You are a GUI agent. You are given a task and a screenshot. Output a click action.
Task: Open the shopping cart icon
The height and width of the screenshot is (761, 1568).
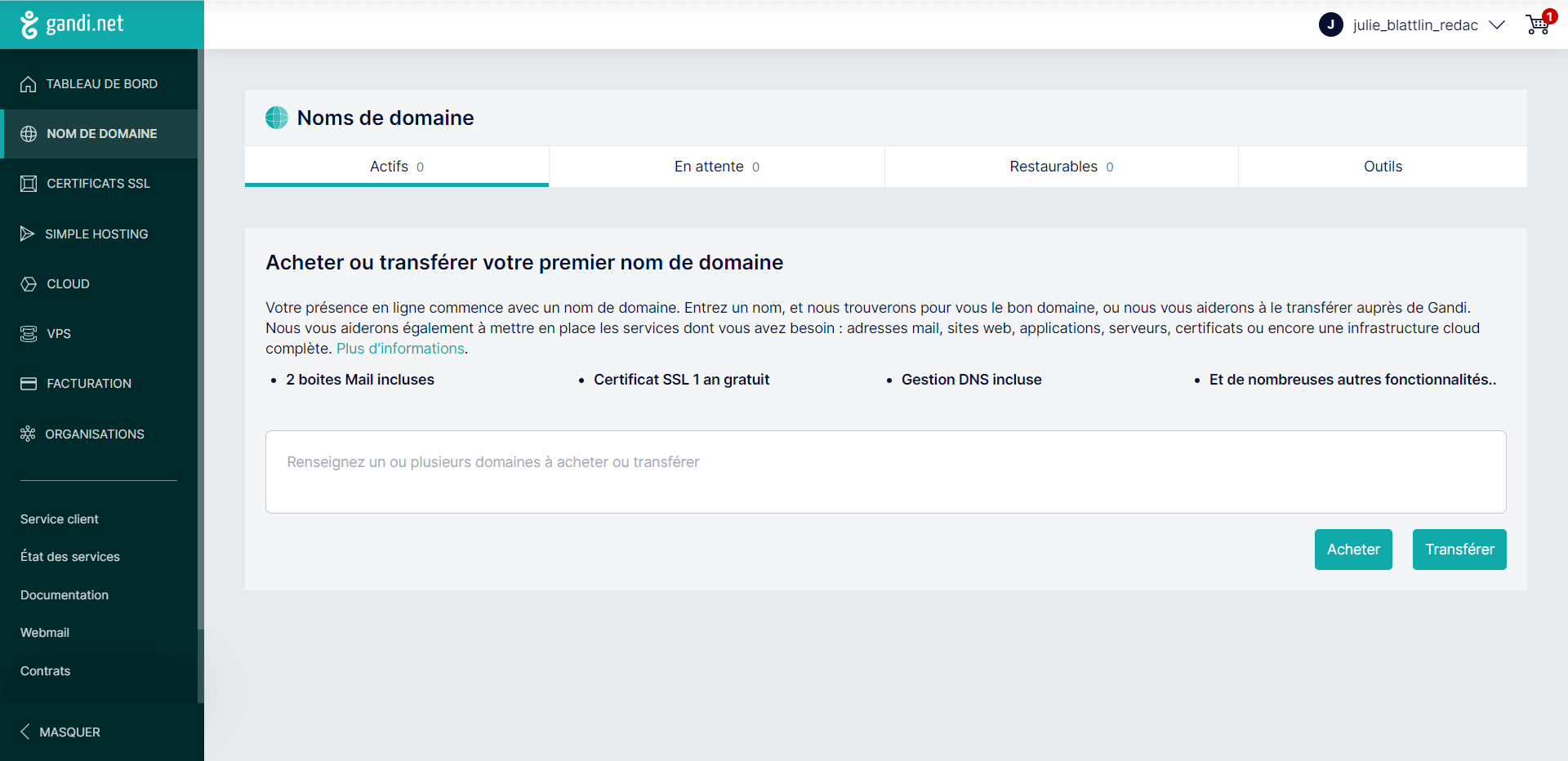coord(1537,24)
